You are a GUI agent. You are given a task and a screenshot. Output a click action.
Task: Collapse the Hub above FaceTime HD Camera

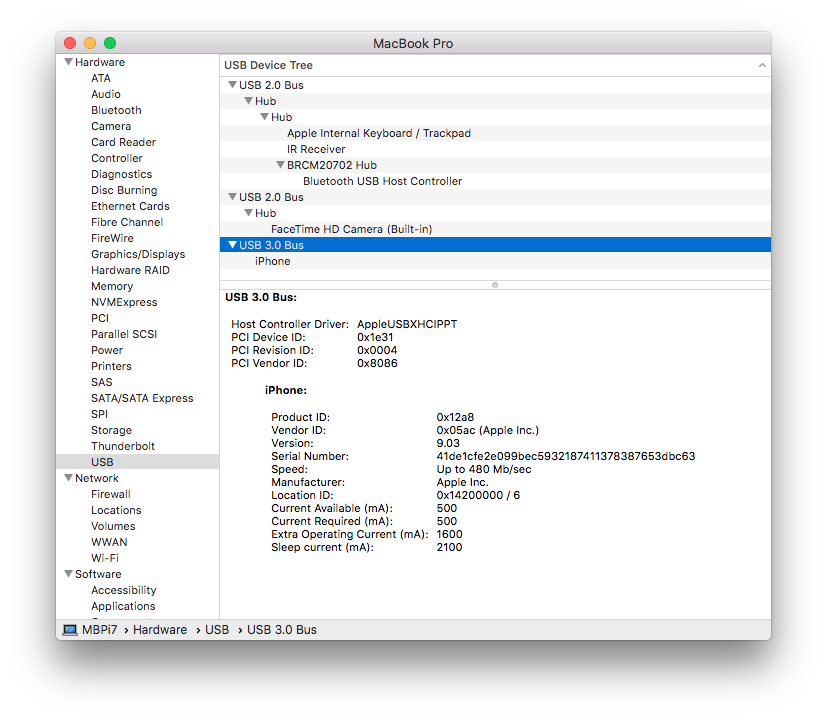pos(248,213)
